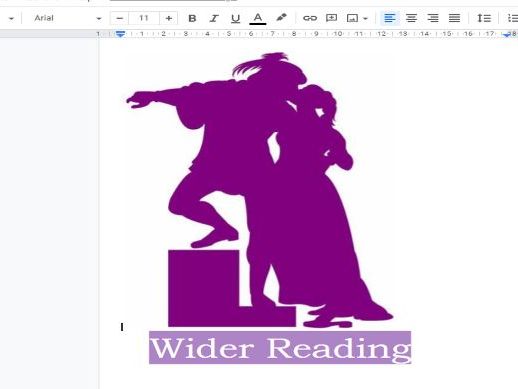The width and height of the screenshot is (518, 389).
Task: Toggle italic formatting
Action: pos(214,18)
